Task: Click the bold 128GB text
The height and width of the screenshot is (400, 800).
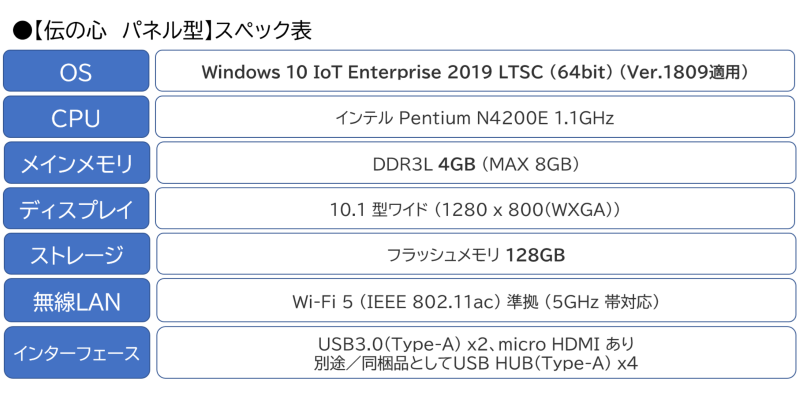Action: click(x=535, y=256)
